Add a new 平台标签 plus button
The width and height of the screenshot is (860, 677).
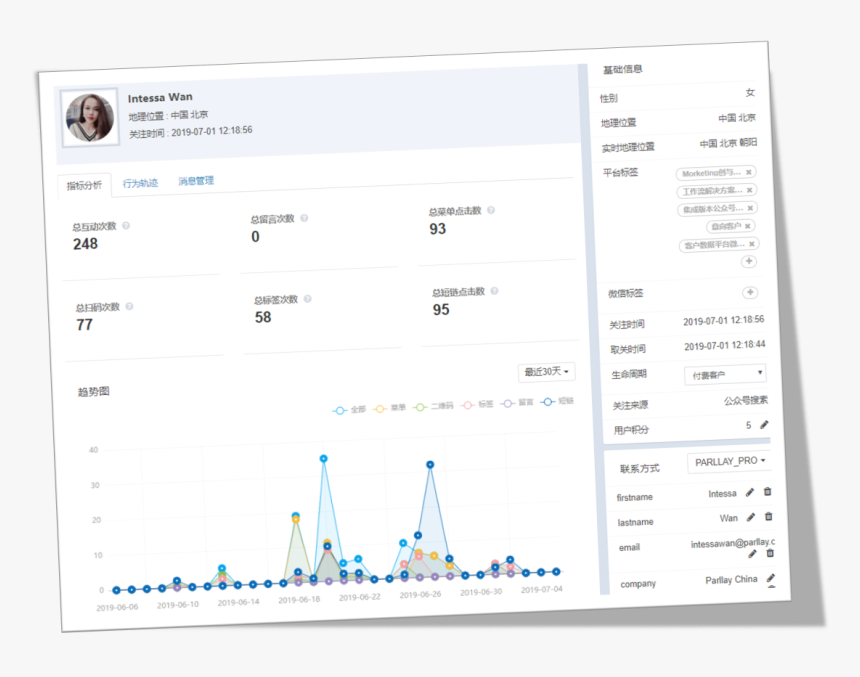749,261
